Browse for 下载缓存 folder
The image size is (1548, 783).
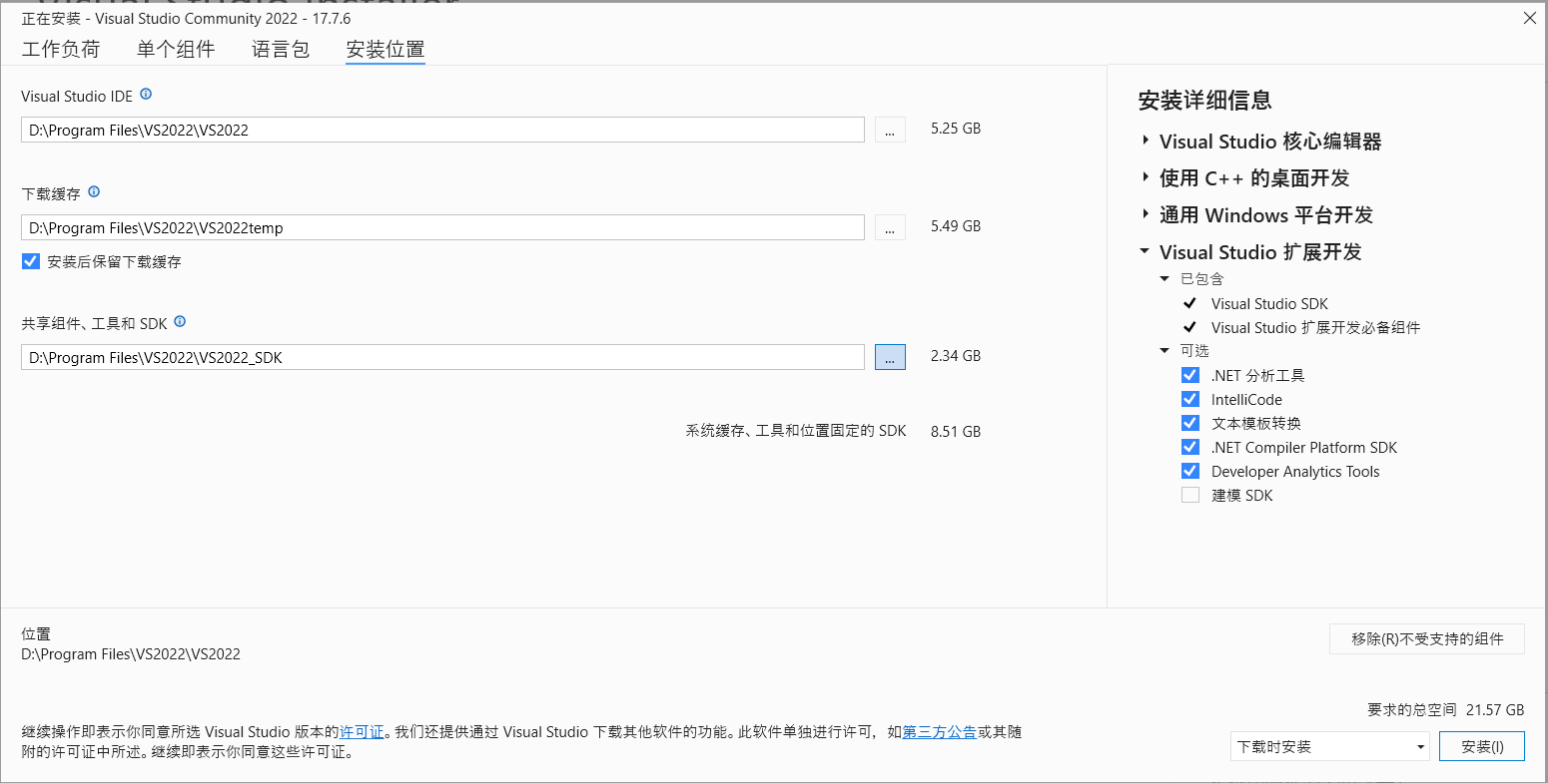point(890,227)
